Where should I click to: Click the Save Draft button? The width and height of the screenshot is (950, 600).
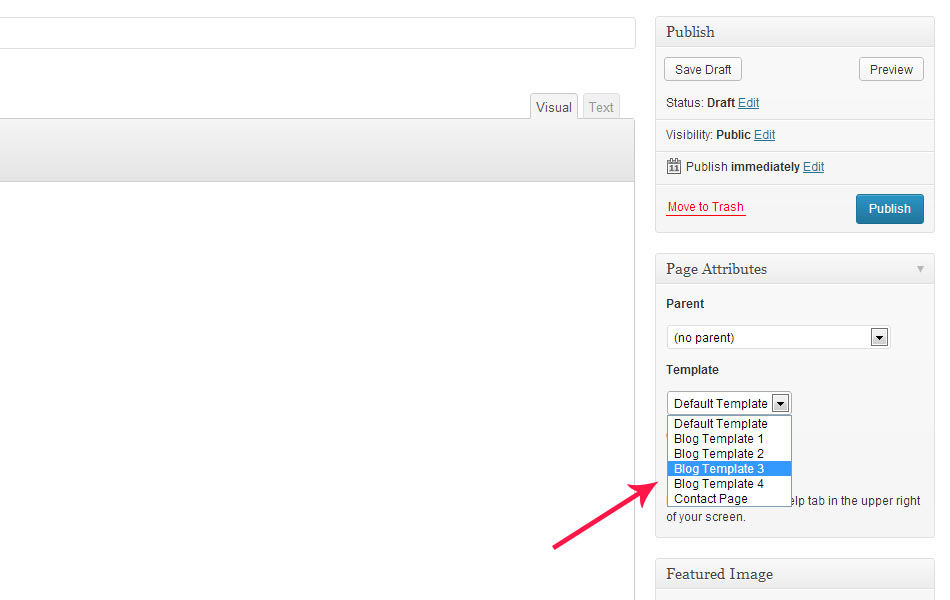point(702,70)
